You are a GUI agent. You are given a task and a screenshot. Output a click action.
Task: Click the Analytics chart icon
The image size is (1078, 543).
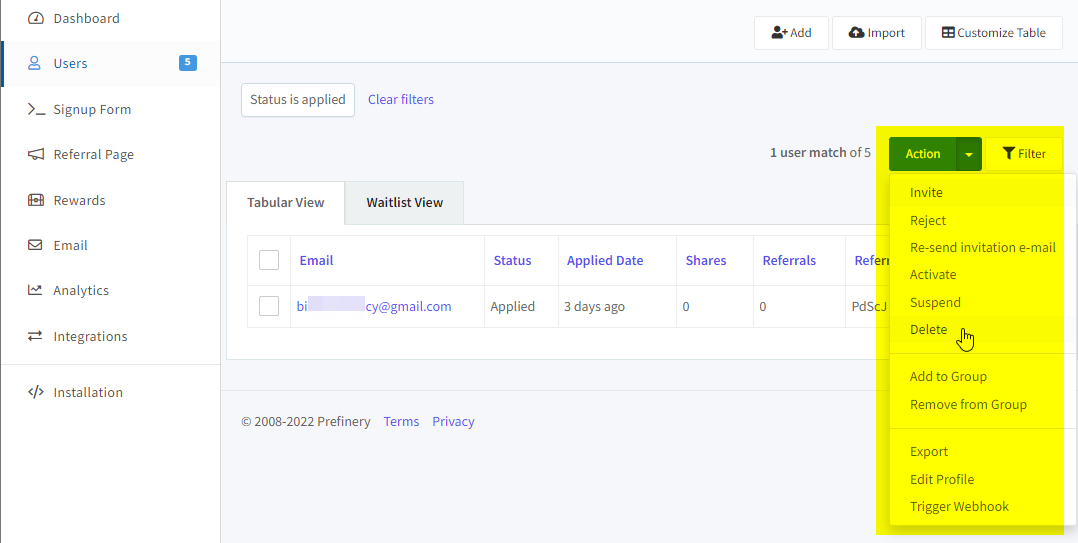coord(35,291)
